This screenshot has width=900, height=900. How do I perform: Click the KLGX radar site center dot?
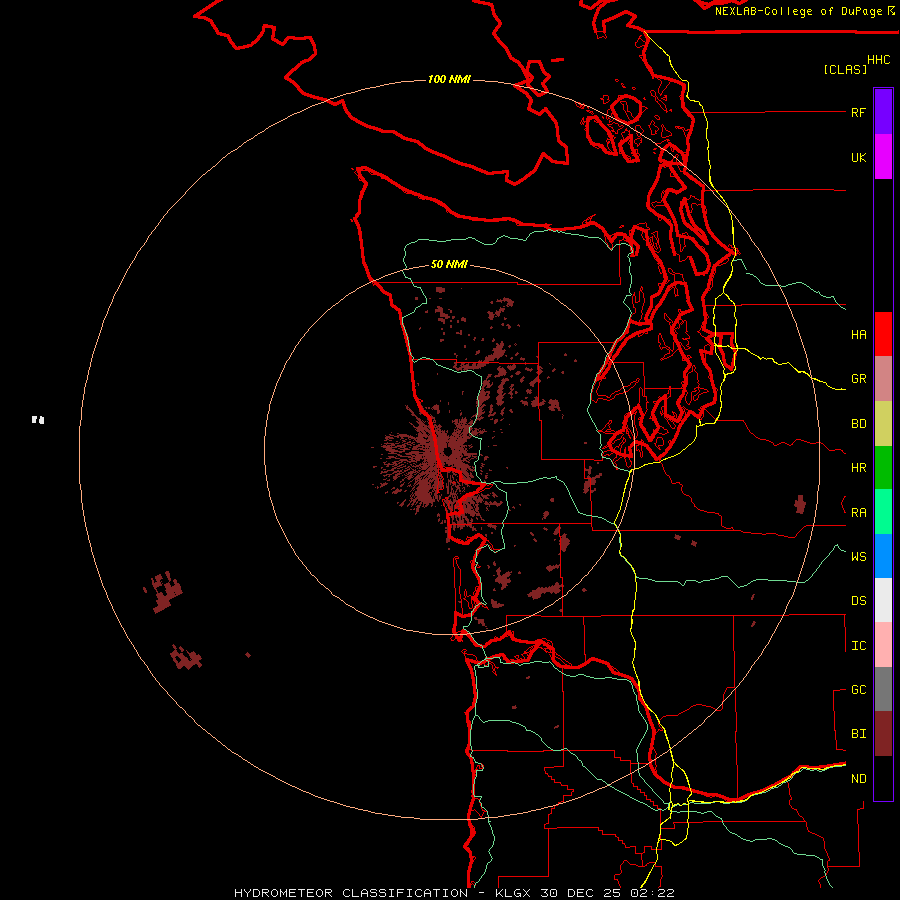coord(448,452)
